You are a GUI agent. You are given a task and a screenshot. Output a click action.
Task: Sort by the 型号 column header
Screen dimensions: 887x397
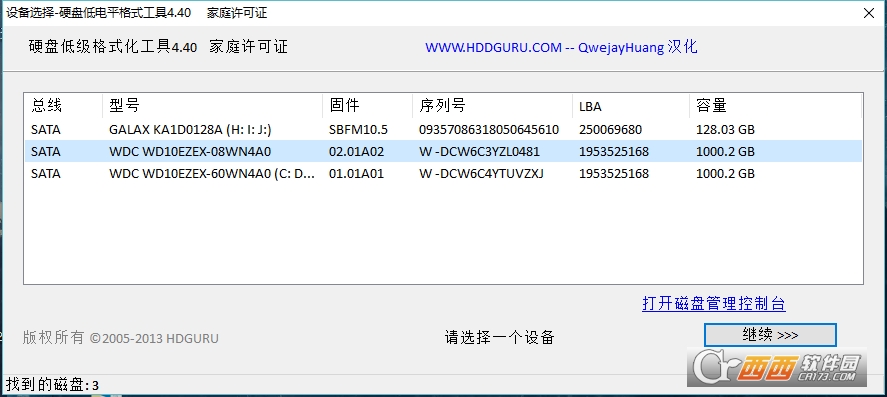point(212,105)
